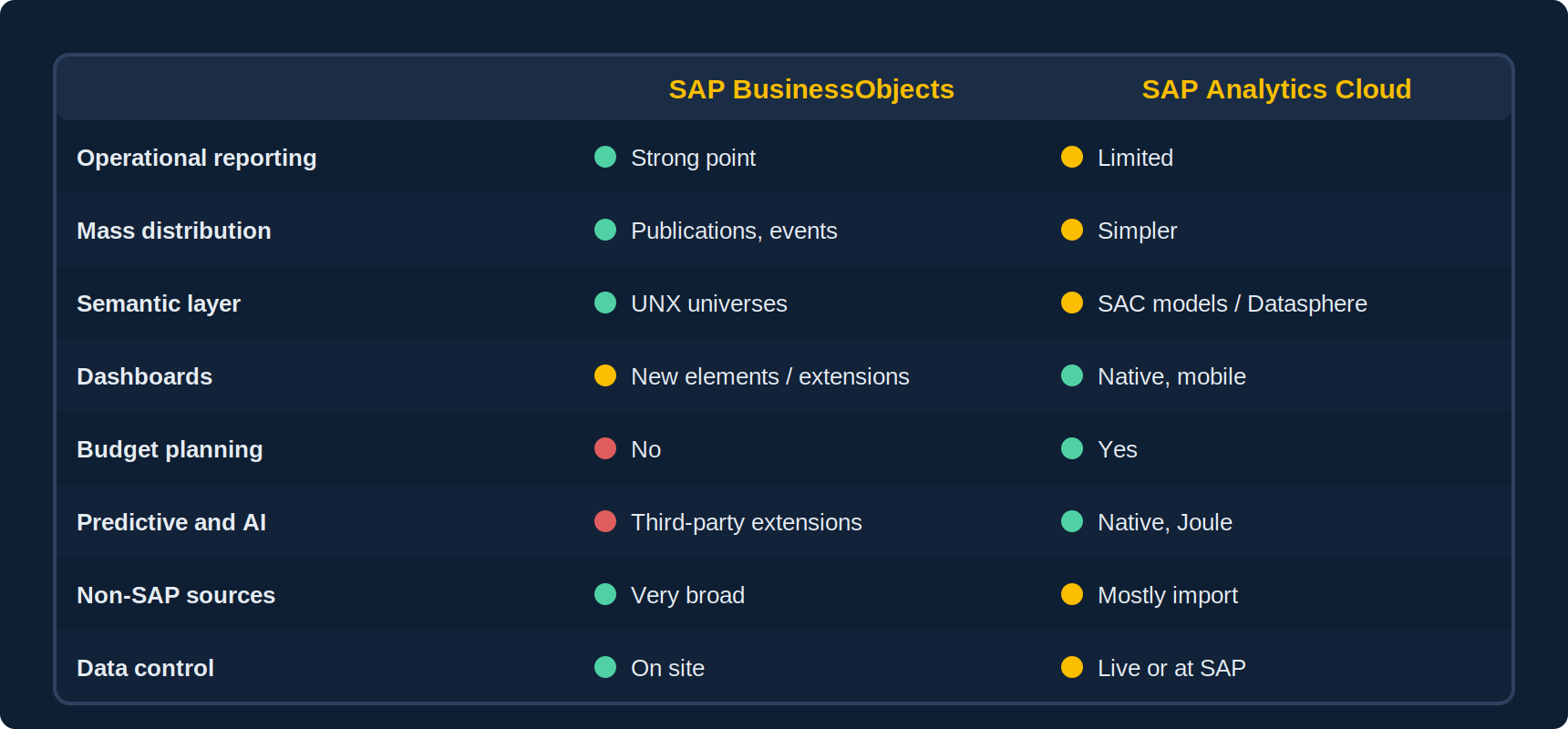Viewport: 1568px width, 729px height.
Task: Click the "Live or at SAP" cell text
Action: 1171,668
